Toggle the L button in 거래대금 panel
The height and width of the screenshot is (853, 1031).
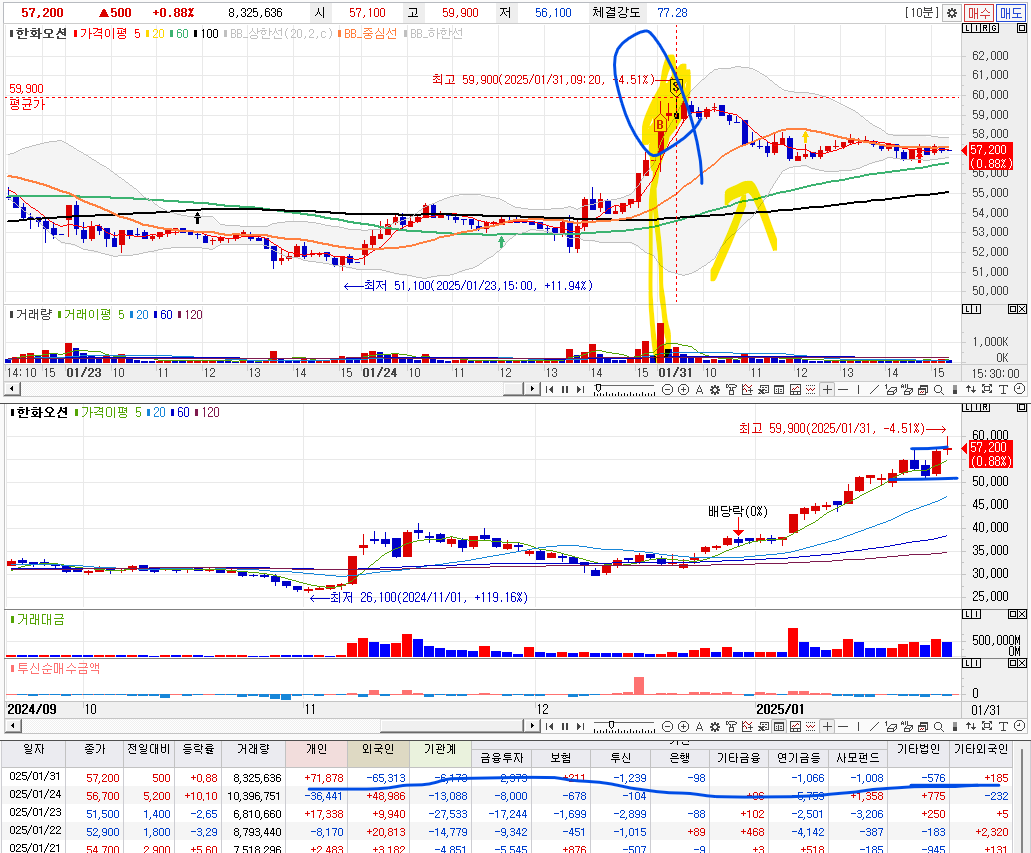pyautogui.click(x=967, y=614)
